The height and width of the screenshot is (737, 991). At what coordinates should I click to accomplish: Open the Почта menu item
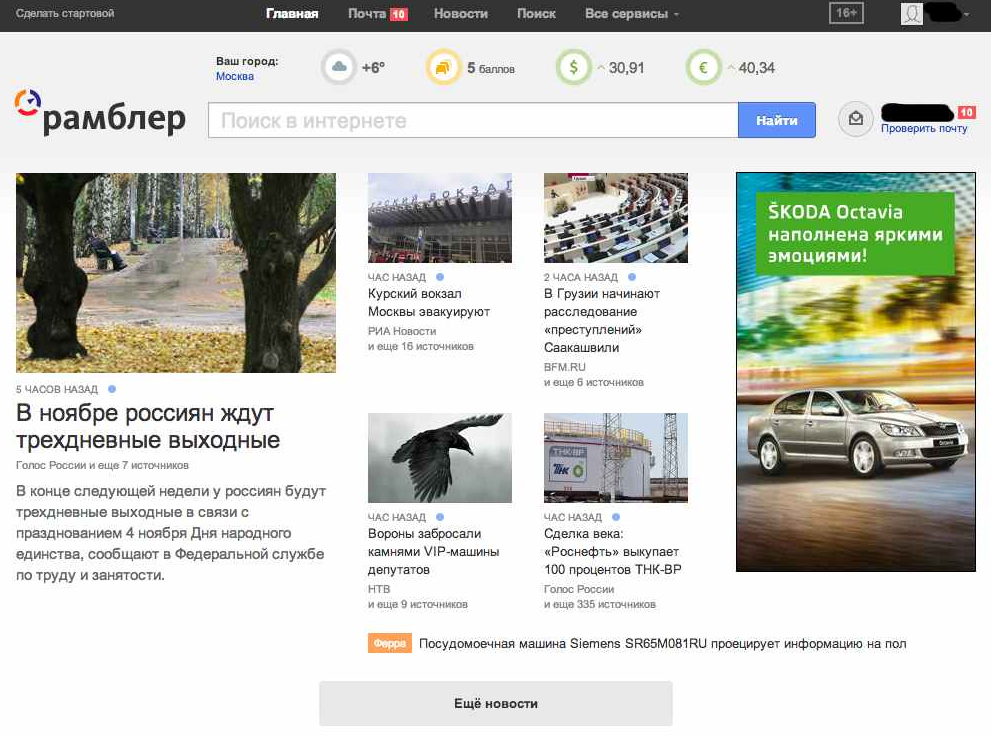pyautogui.click(x=367, y=14)
